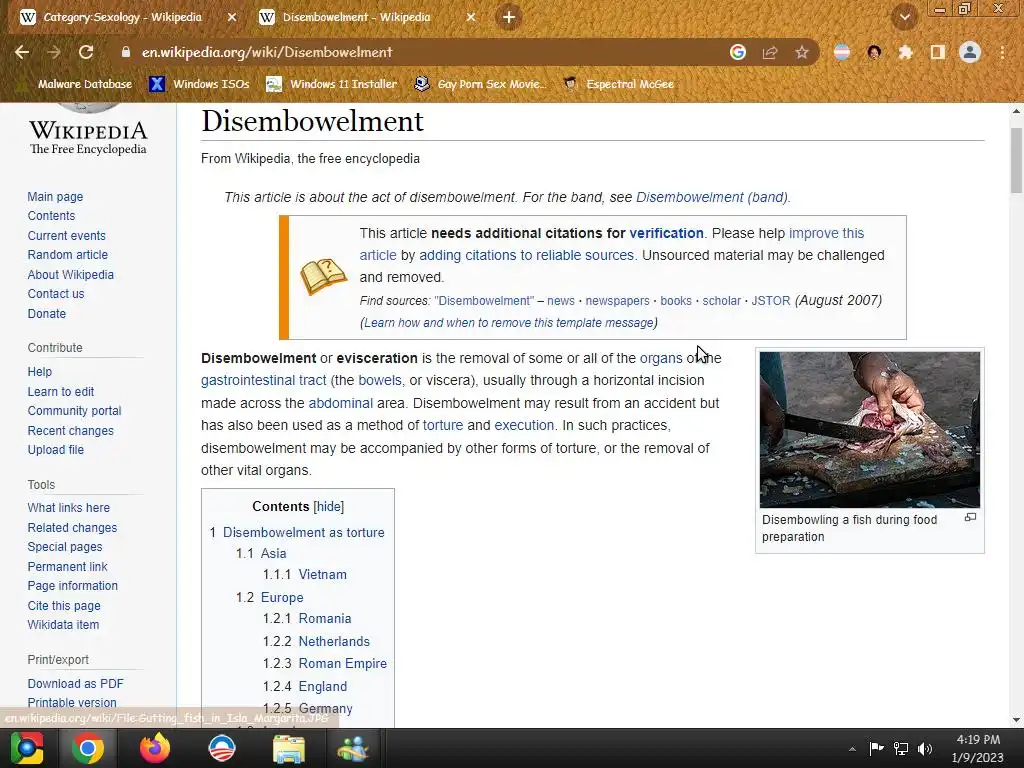This screenshot has height=768, width=1024.
Task: View site info via the padlock icon
Action: coord(125,52)
